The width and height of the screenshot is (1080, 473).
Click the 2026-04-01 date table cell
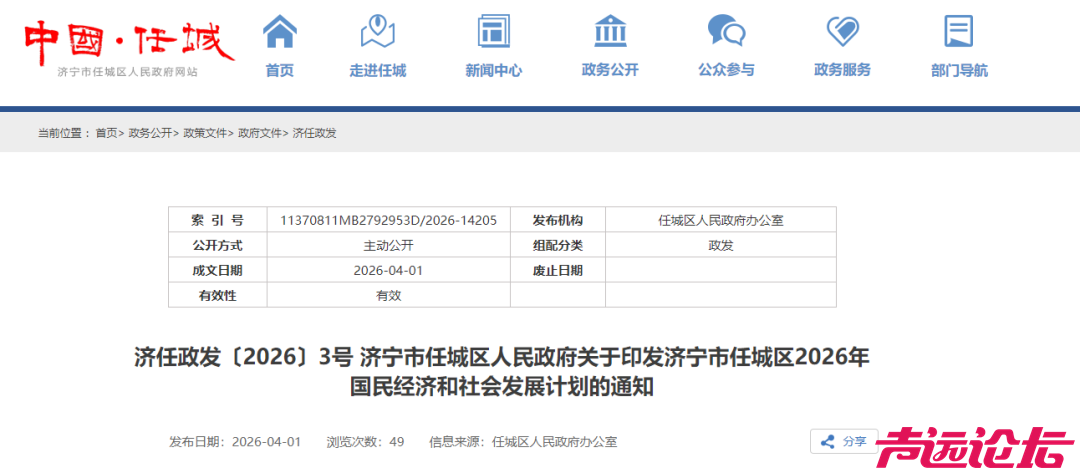point(388,271)
